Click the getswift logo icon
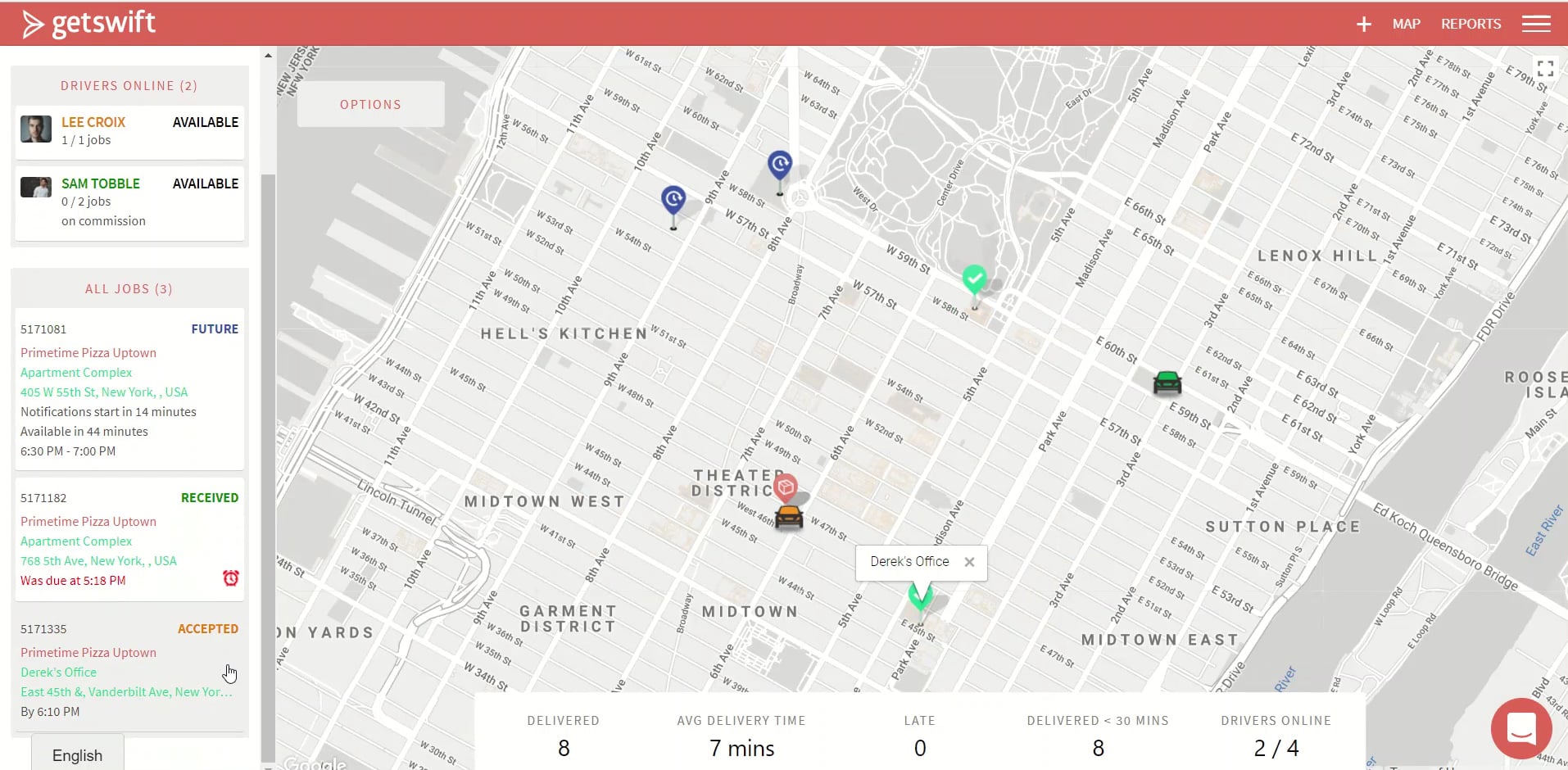1568x770 pixels. (32, 23)
